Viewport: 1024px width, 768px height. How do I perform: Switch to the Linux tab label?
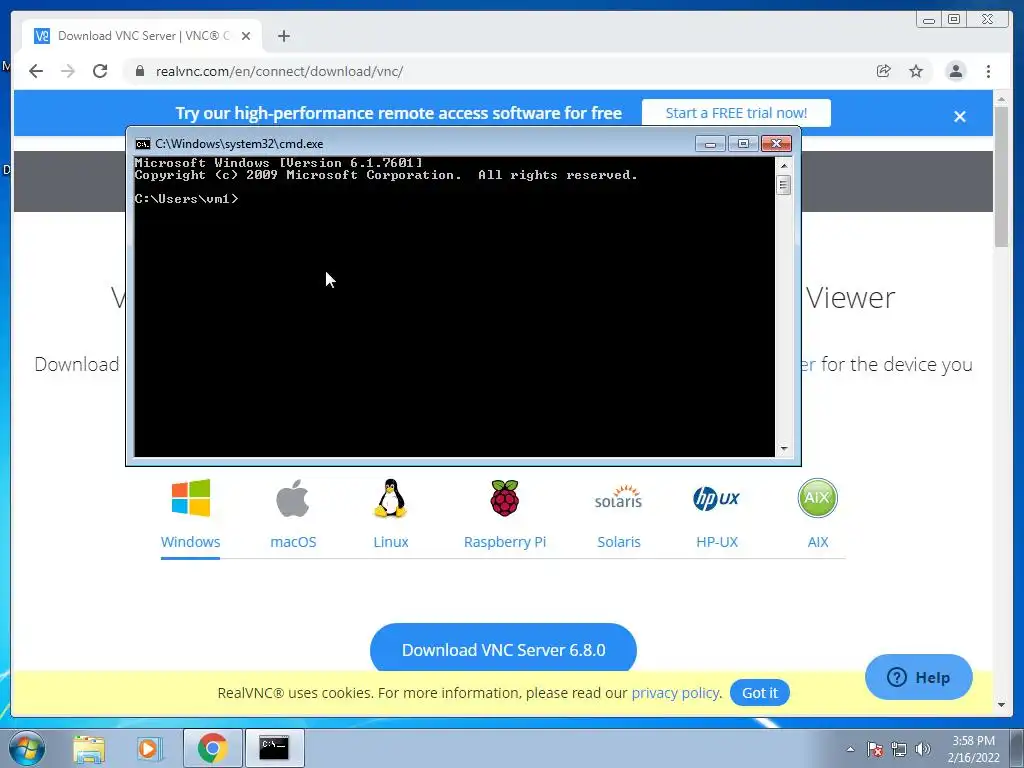391,542
